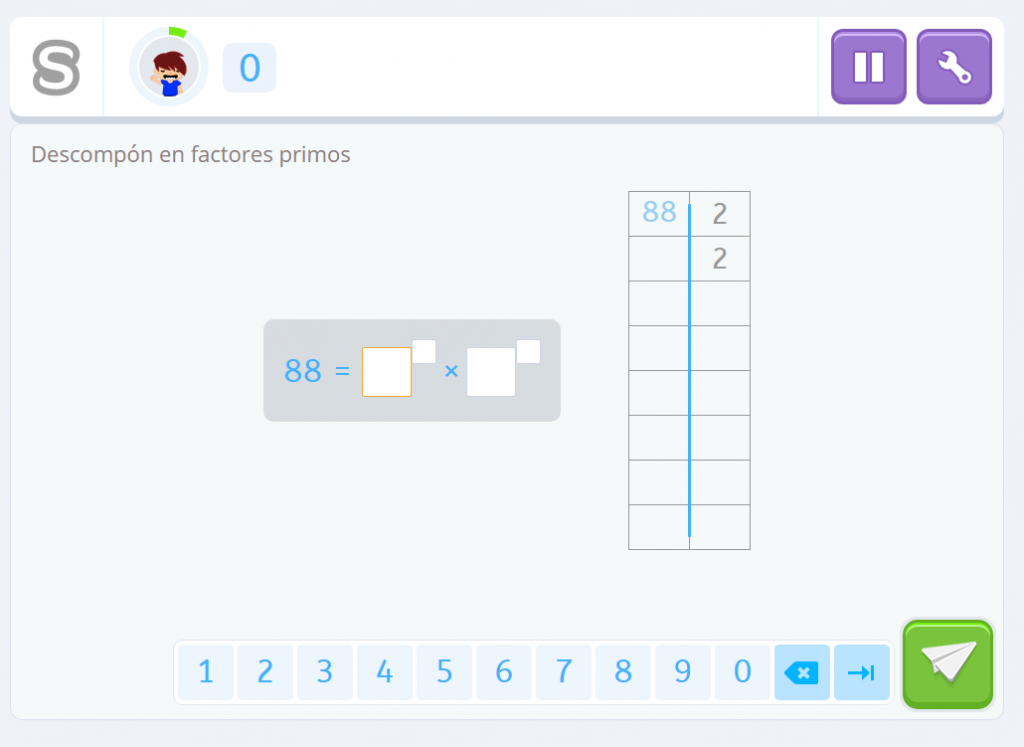Tap digit 3 on the number pad
The width and height of the screenshot is (1024, 747).
[324, 672]
